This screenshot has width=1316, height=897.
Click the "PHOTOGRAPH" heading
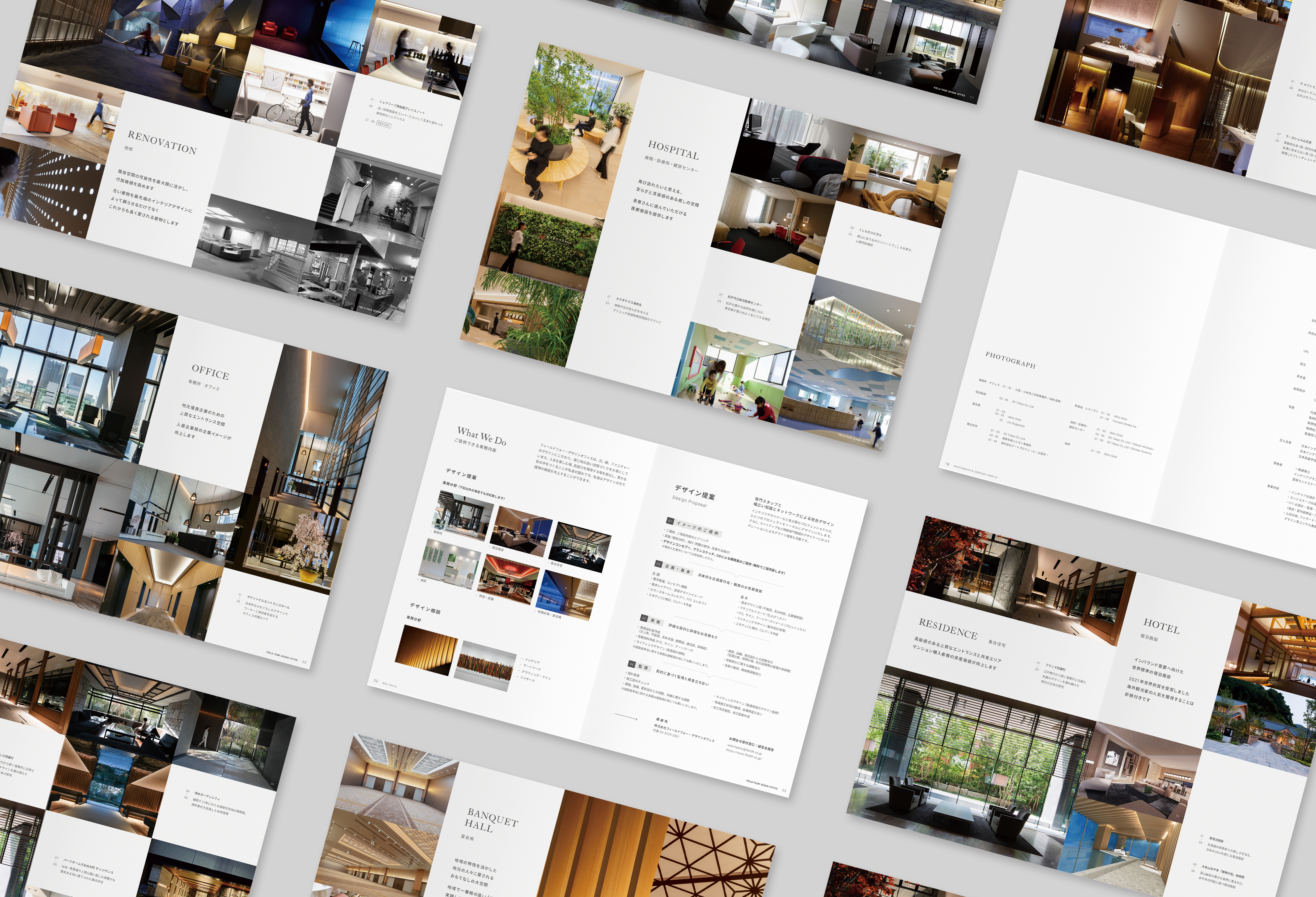(x=1010, y=360)
